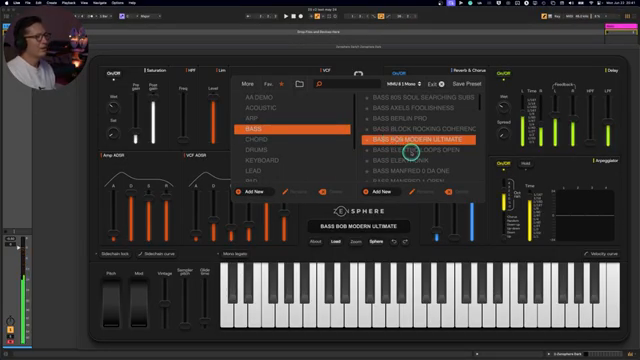640x360 pixels.
Task: Favorite BASS AXELS FOOLISHNESS with its star
Action: (367, 108)
